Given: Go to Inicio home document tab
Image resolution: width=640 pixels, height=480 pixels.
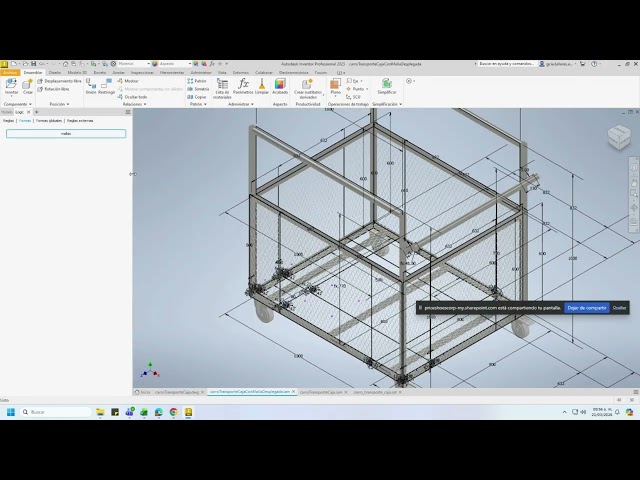Looking at the screenshot, I should 143,392.
